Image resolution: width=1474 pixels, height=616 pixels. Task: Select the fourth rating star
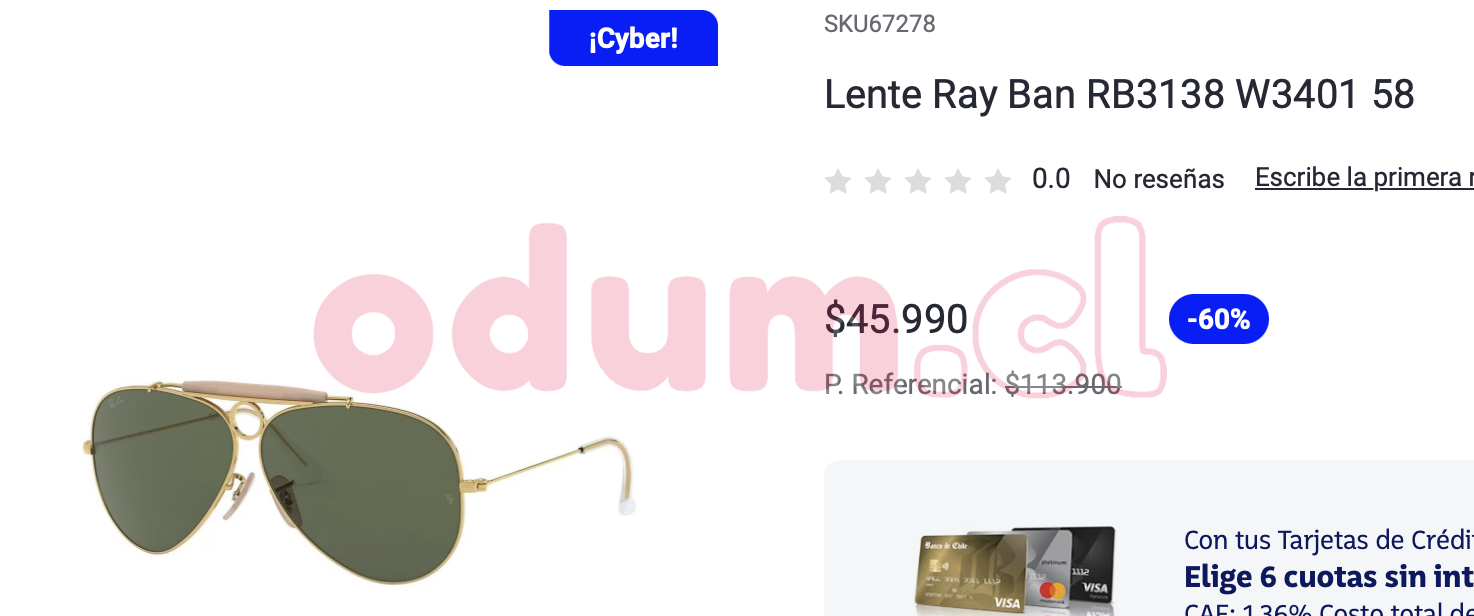click(x=958, y=181)
